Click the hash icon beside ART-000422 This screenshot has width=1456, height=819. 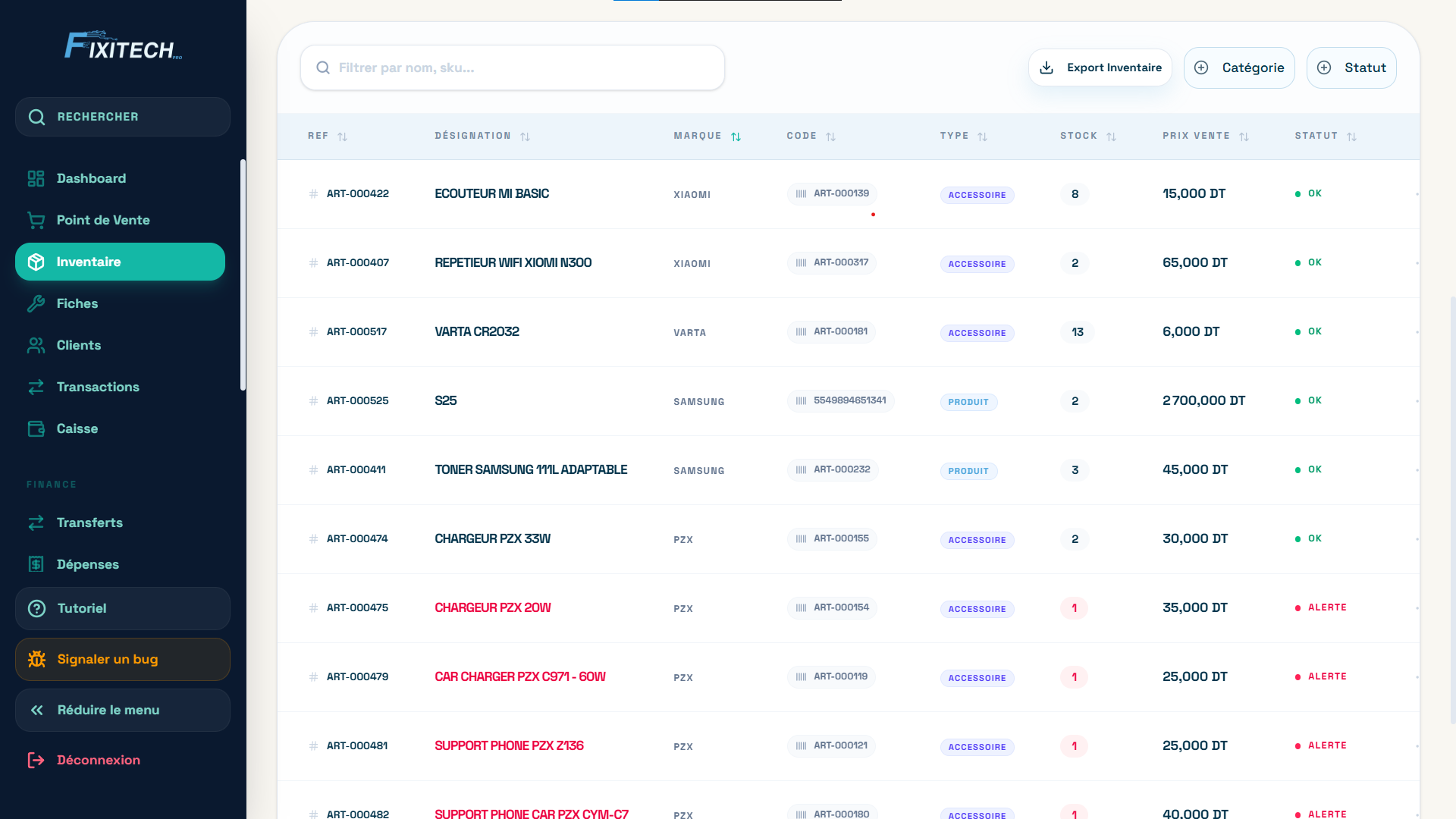(313, 193)
